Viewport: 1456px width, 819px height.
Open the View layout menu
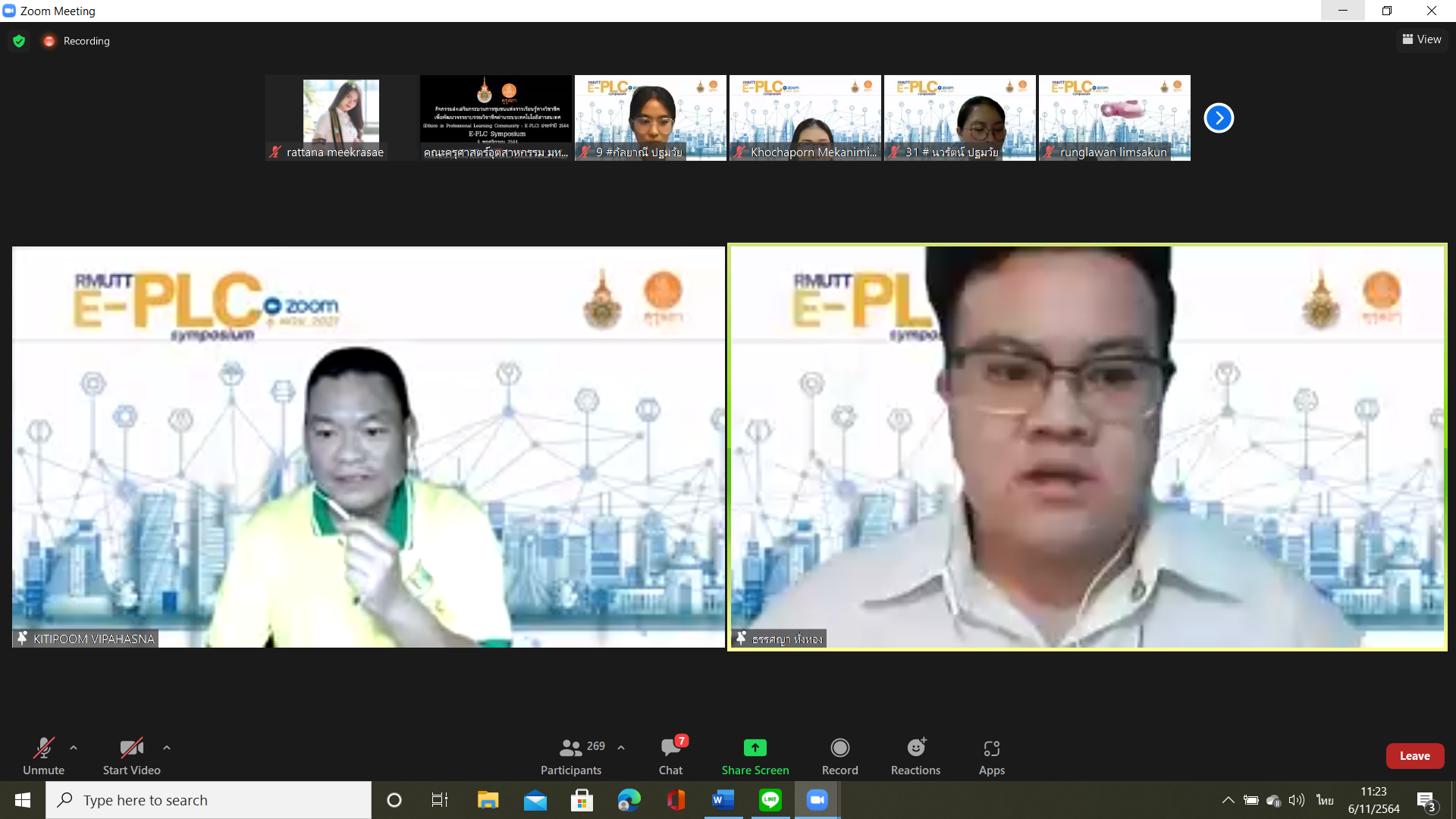1422,39
